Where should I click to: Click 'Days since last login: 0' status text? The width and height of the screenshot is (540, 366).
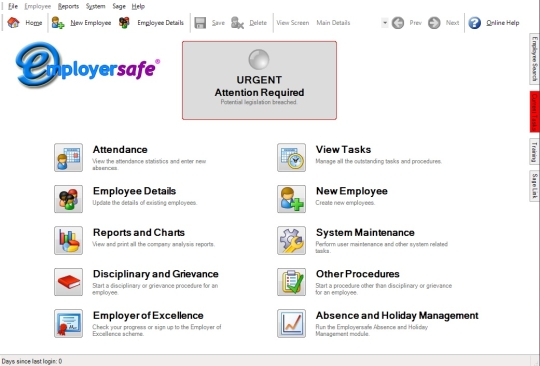pos(32,361)
